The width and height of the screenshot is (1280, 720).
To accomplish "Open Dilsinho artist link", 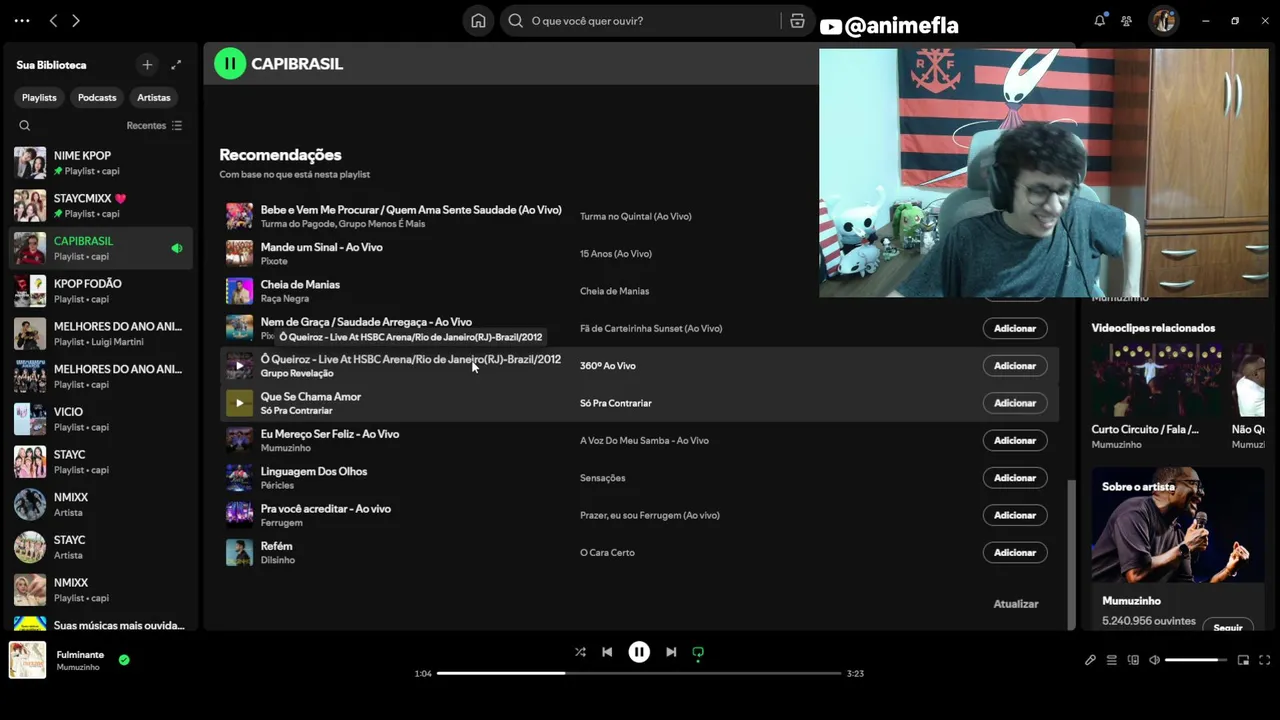I will click(278, 560).
